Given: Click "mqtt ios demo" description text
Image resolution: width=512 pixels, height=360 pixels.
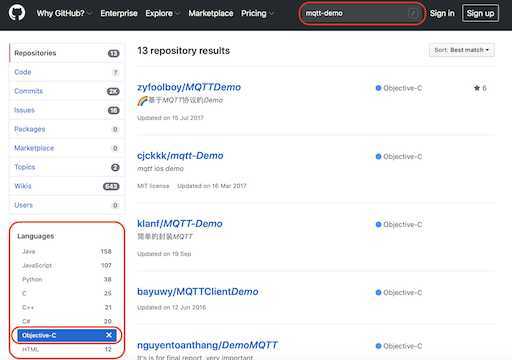Looking at the screenshot, I should 160,169.
